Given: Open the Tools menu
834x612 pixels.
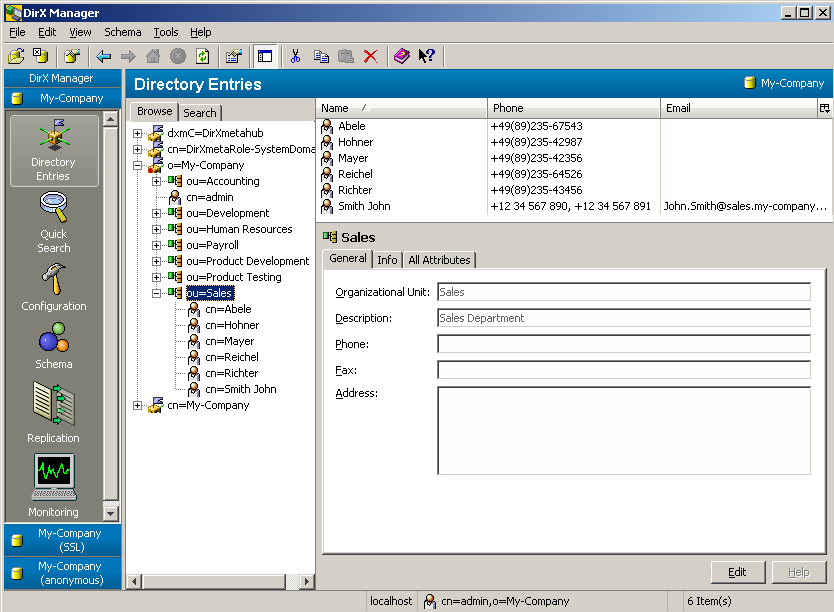Looking at the screenshot, I should pos(165,32).
